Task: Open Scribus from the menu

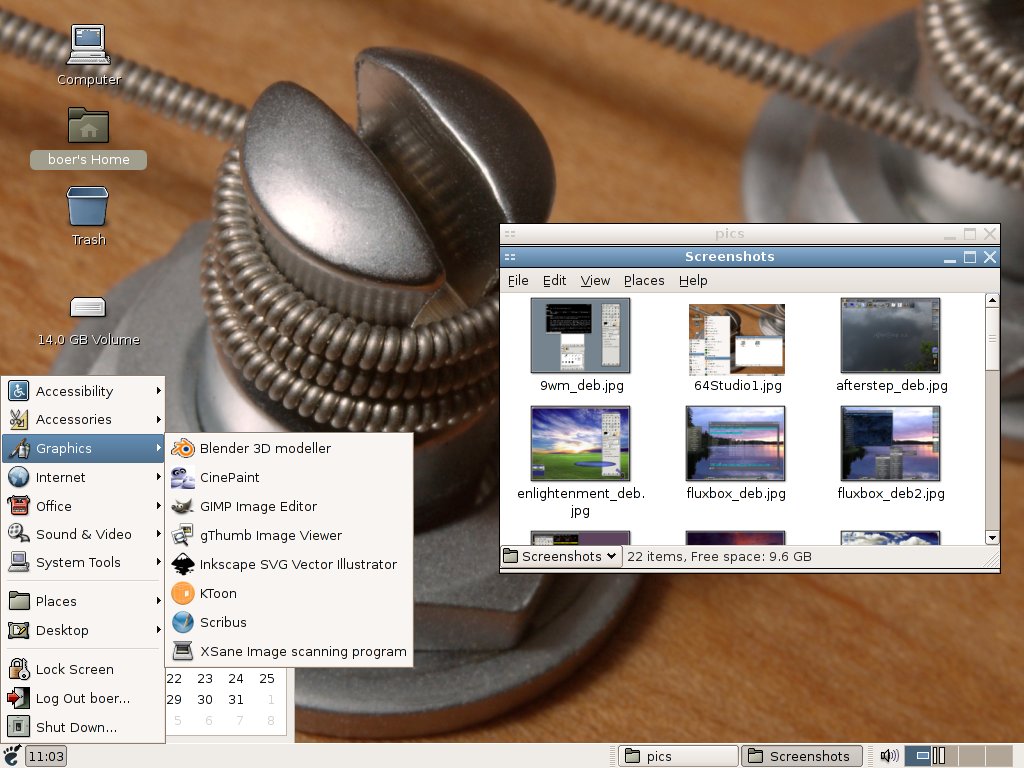Action: [x=223, y=623]
